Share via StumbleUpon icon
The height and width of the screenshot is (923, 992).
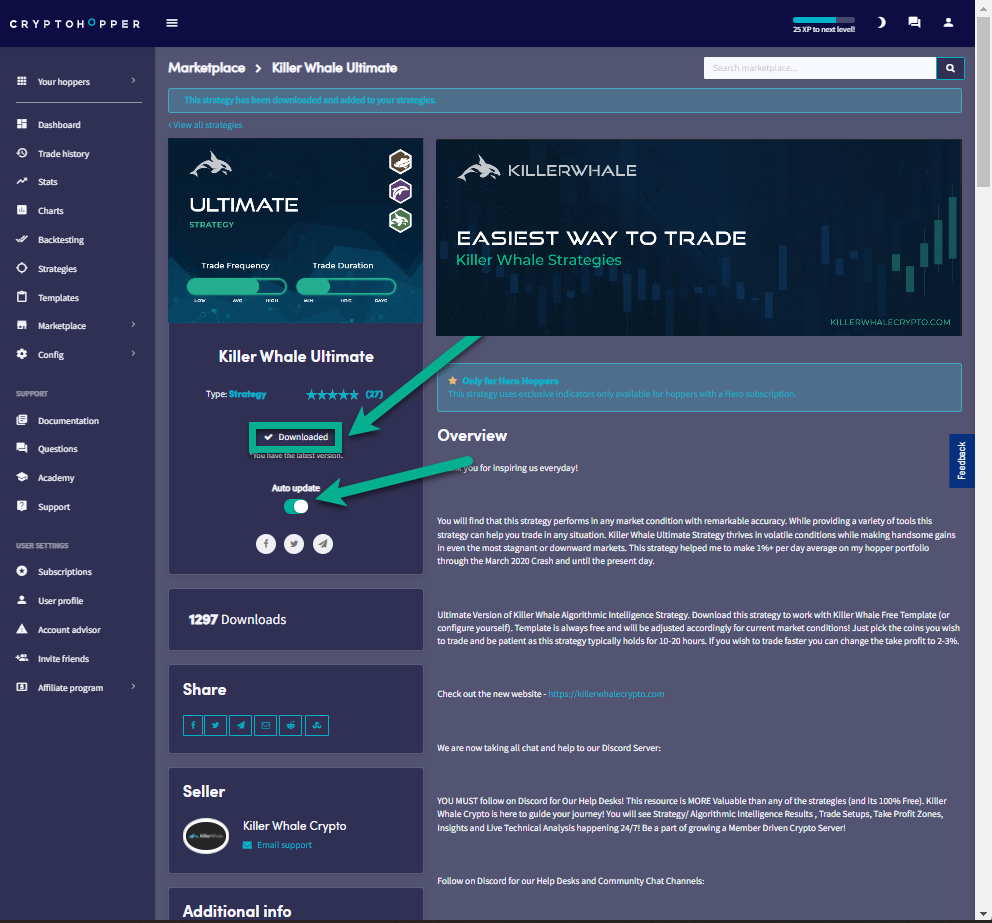[x=316, y=725]
